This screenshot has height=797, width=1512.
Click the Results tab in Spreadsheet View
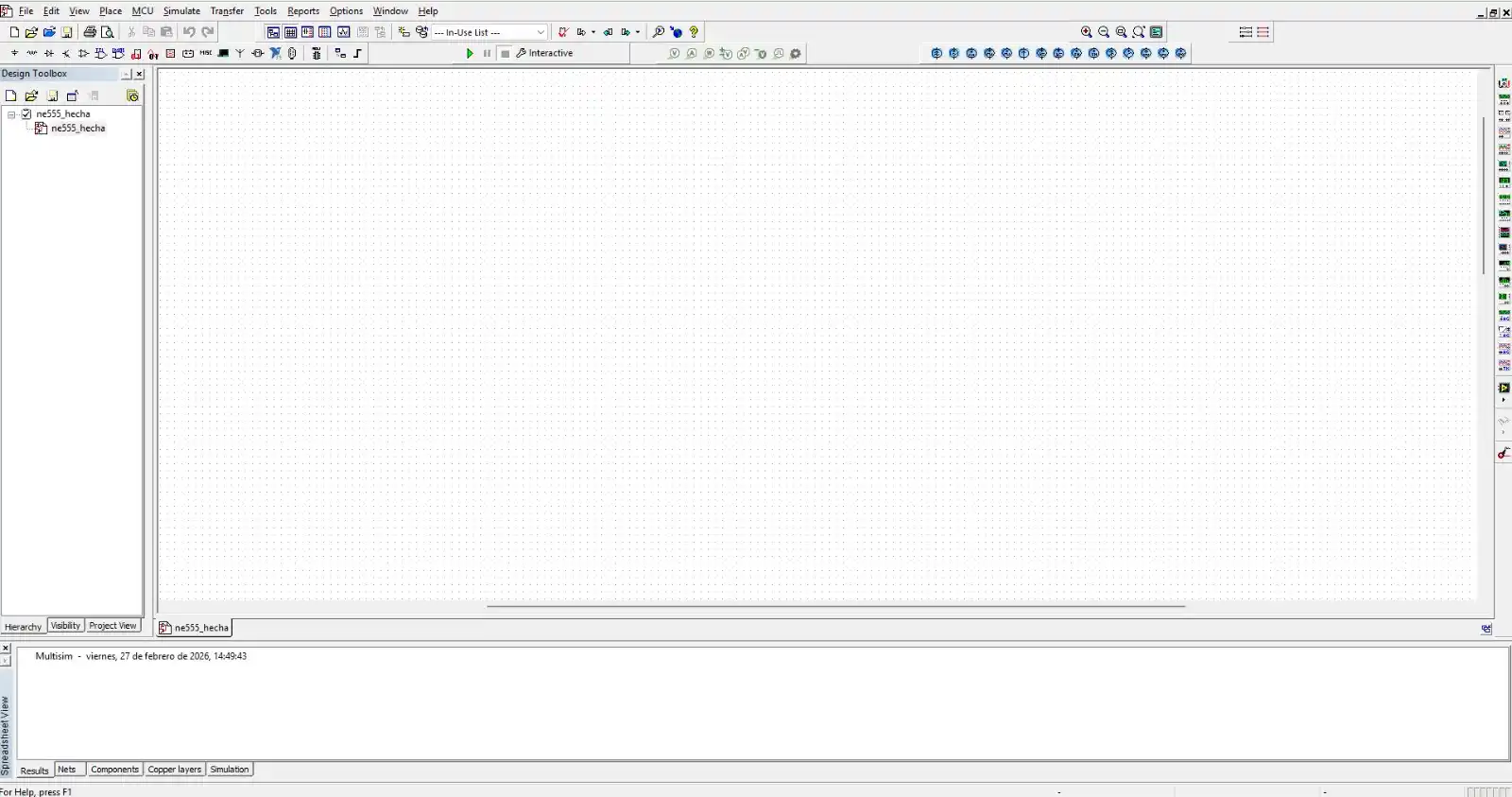point(34,771)
